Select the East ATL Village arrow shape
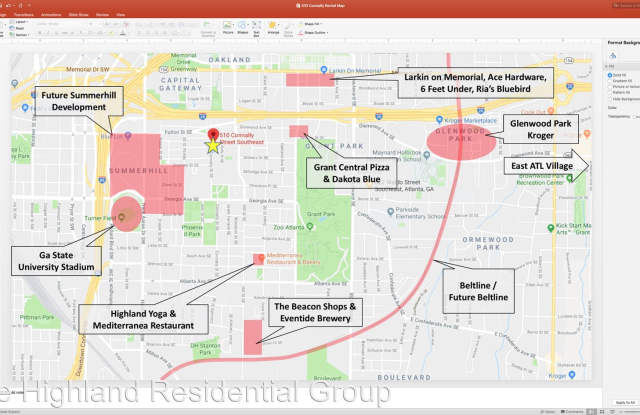Image resolution: width=640 pixels, height=415 pixels. [x=547, y=166]
